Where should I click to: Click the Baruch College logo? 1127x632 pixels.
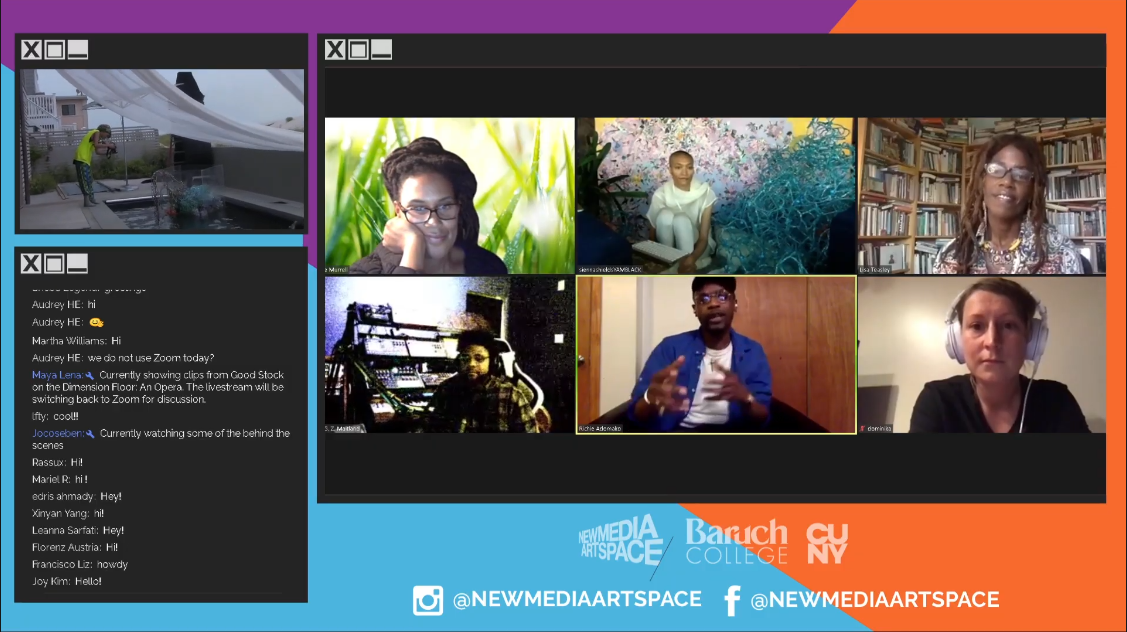[737, 541]
